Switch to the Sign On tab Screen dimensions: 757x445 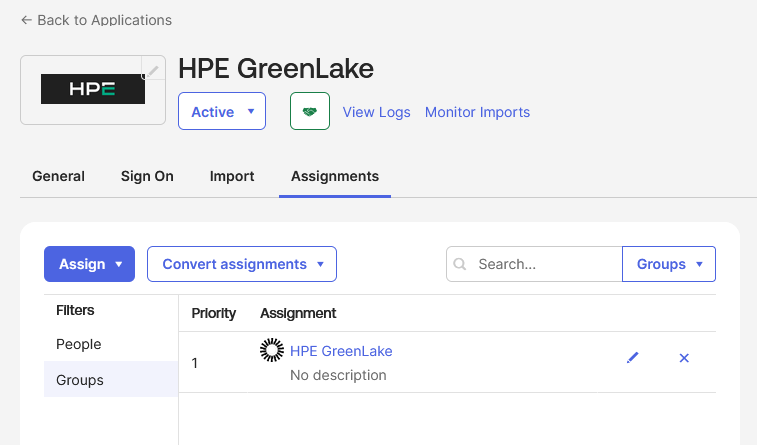click(x=147, y=176)
